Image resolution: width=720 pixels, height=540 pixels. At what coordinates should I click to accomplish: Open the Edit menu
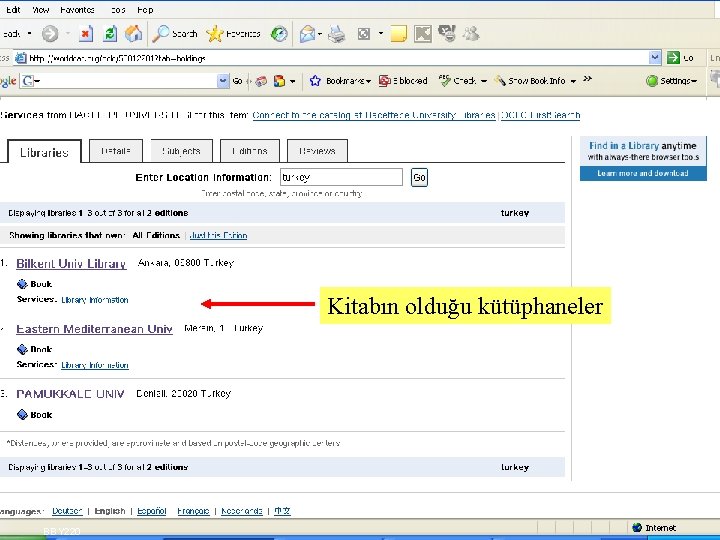point(13,10)
